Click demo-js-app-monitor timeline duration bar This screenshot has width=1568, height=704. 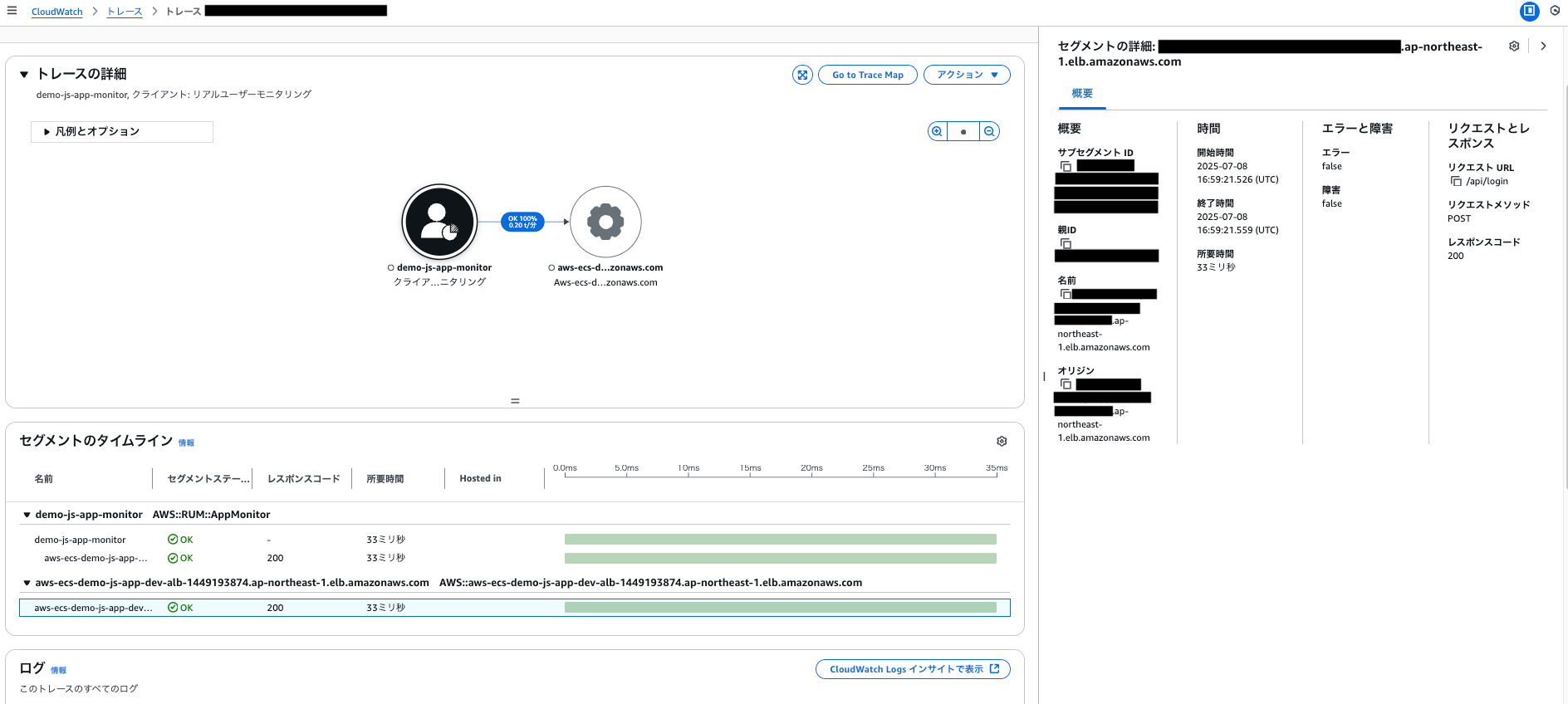tap(781, 540)
